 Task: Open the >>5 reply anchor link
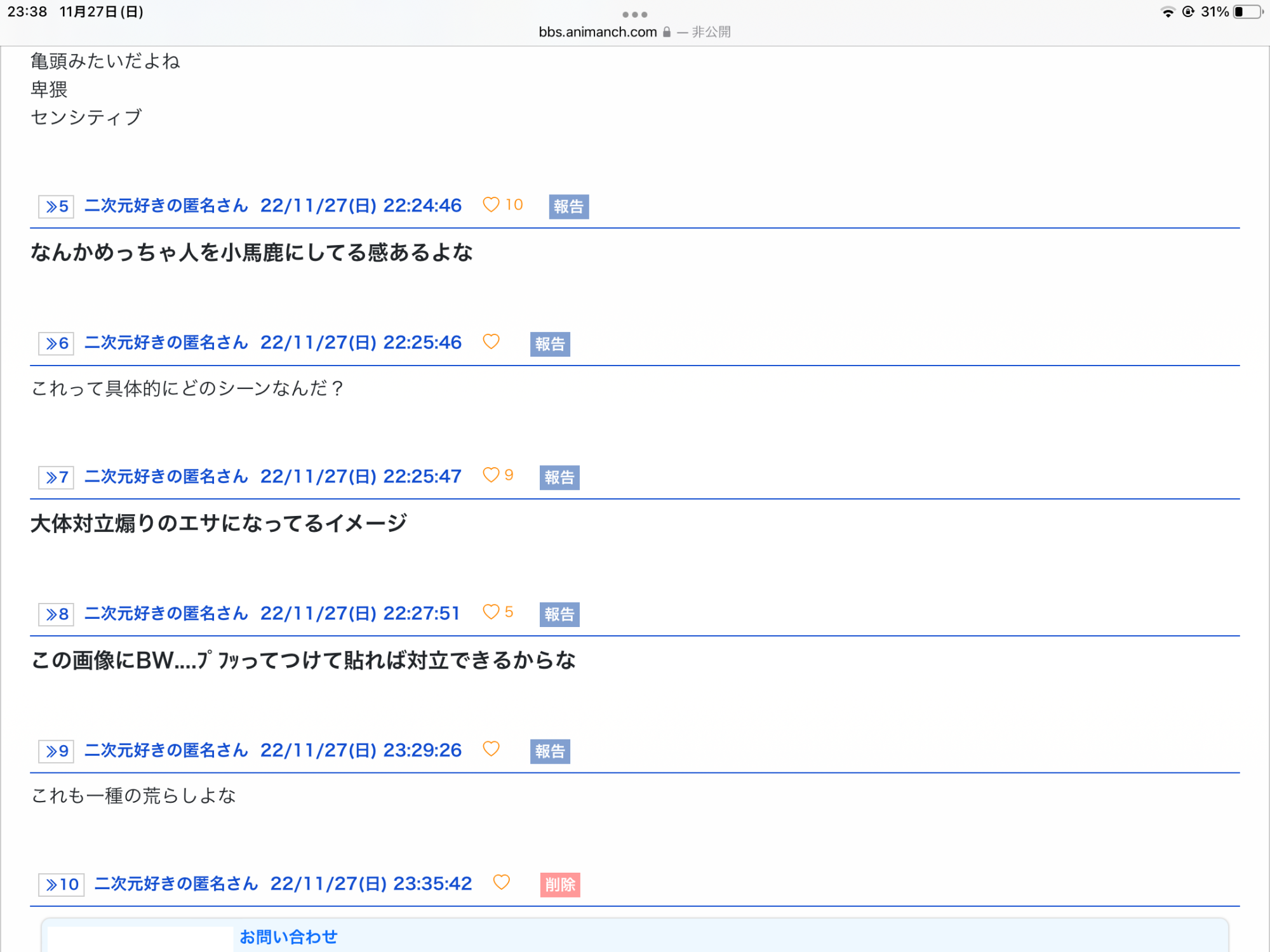[x=57, y=206]
